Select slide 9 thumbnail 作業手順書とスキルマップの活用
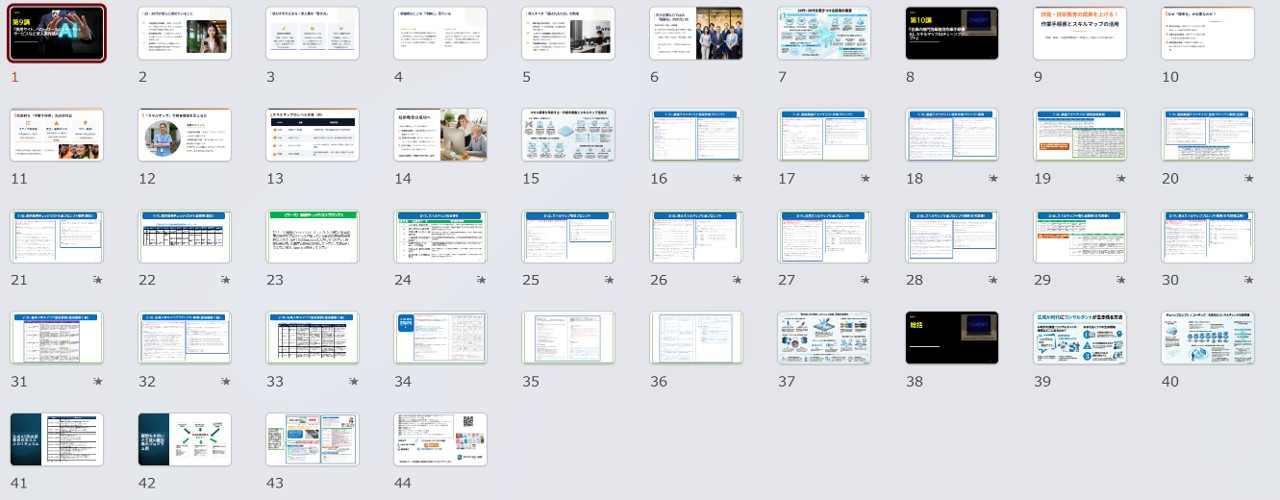The image size is (1280, 500). [x=1081, y=34]
